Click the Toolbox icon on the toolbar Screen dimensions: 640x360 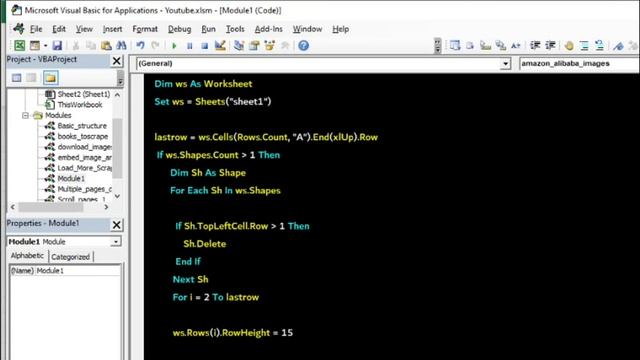click(x=285, y=45)
